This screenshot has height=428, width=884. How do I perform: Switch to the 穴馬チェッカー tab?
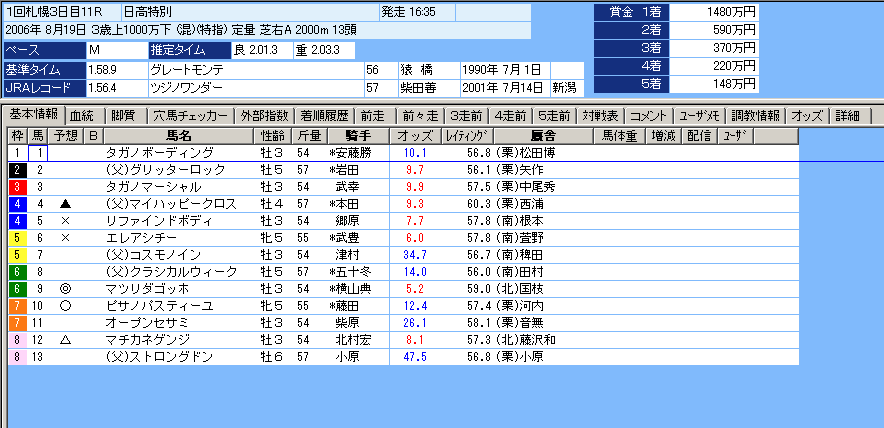(x=191, y=116)
